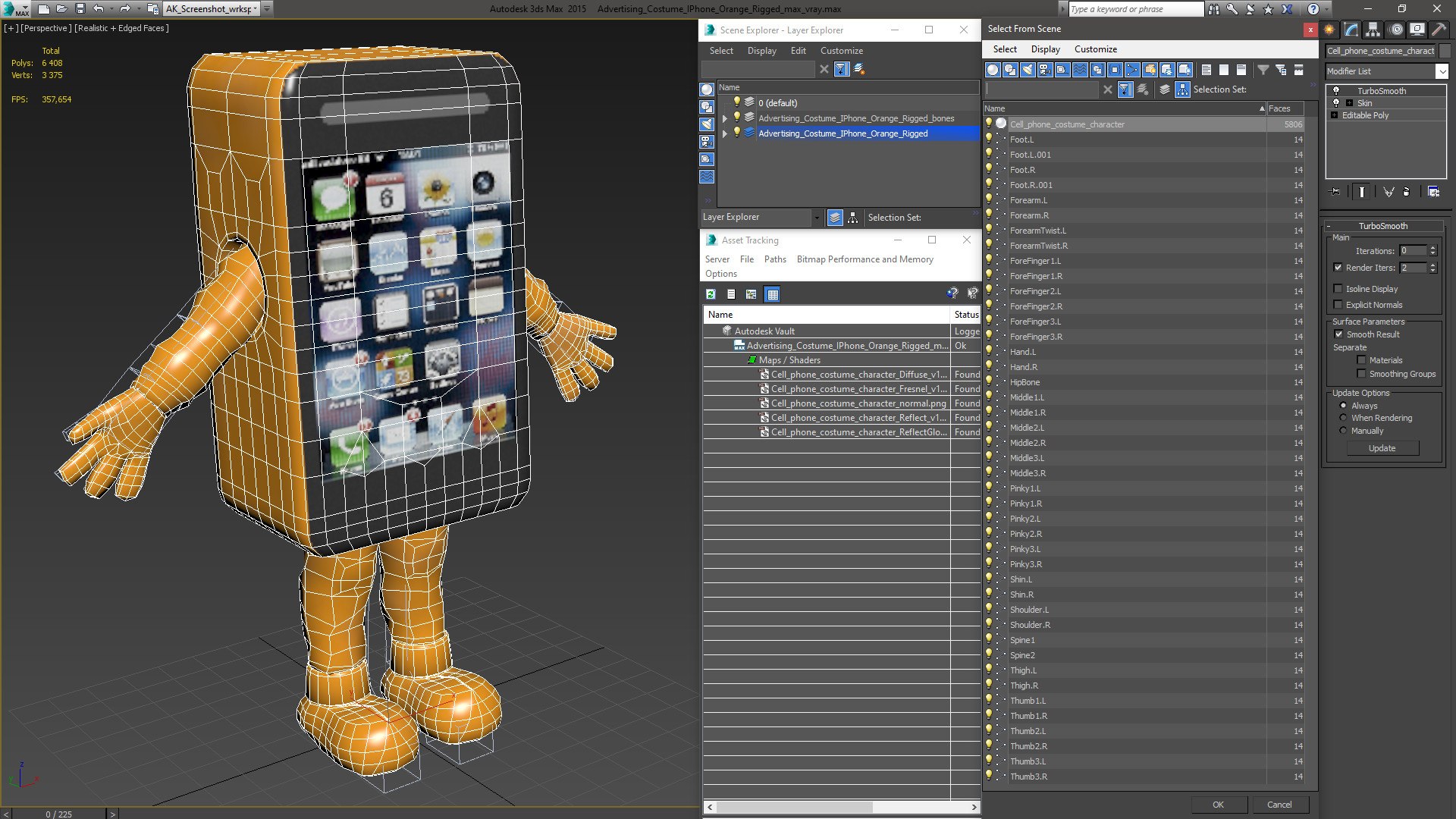Click object color swatch next to object name
Image resolution: width=1456 pixels, height=819 pixels.
[1445, 51]
